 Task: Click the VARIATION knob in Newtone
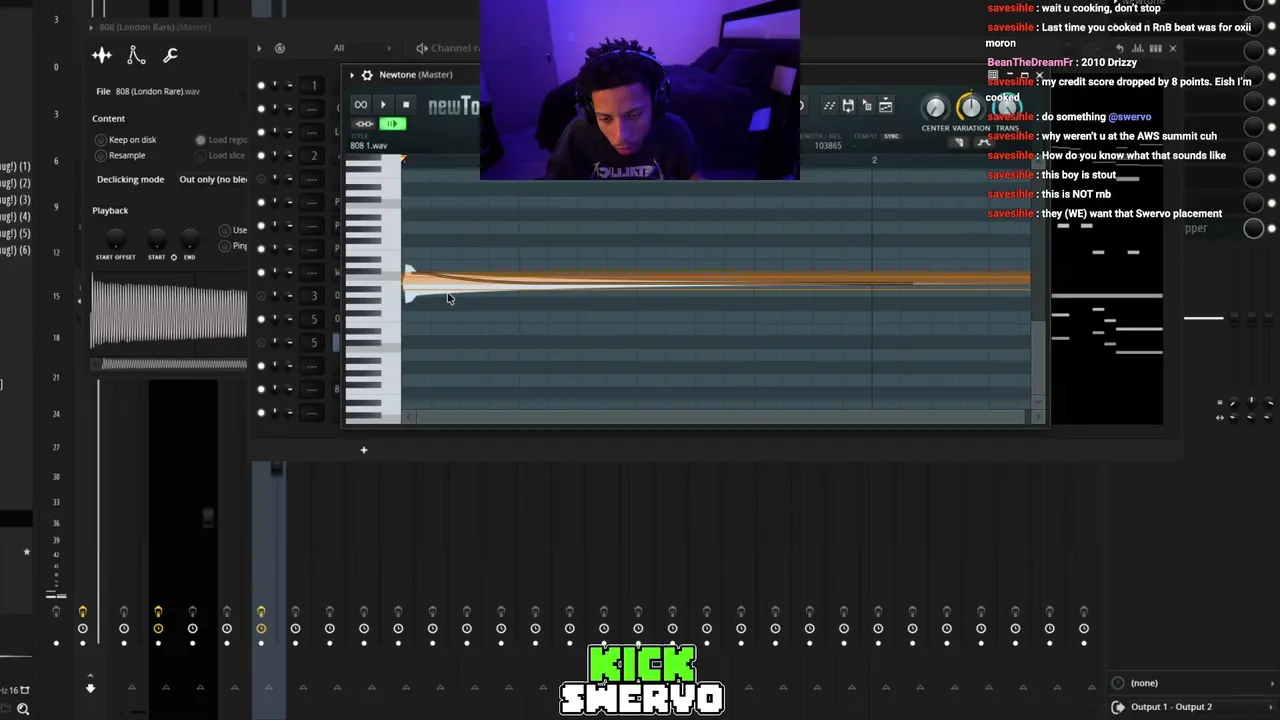point(970,108)
